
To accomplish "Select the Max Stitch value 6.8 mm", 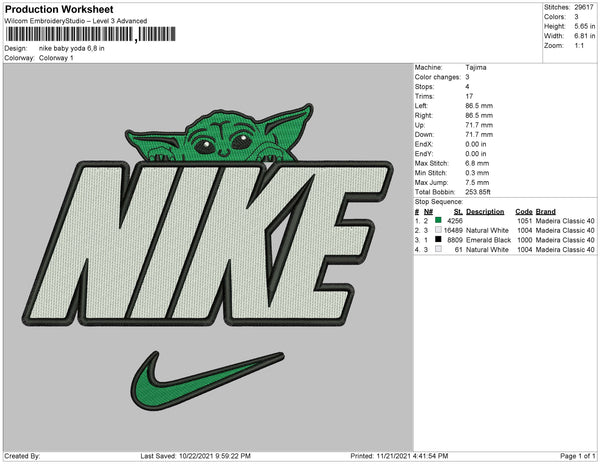I will click(x=477, y=163).
